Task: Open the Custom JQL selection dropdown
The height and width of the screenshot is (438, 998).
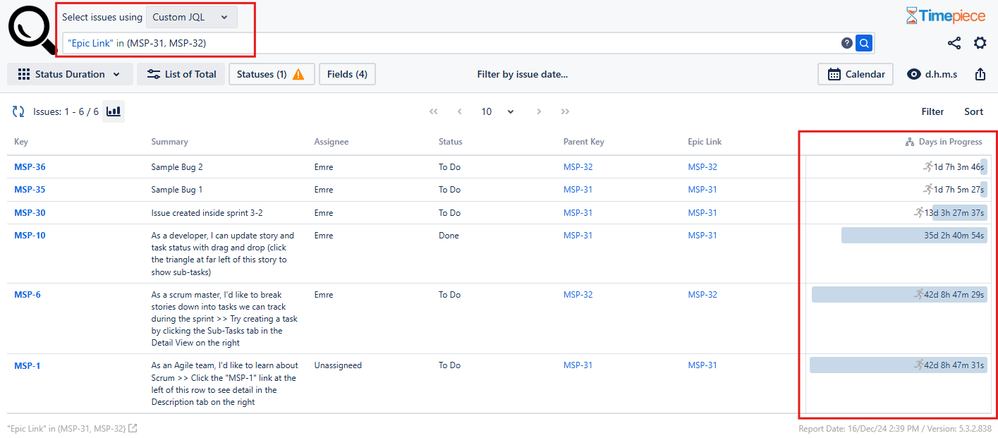Action: pos(192,17)
